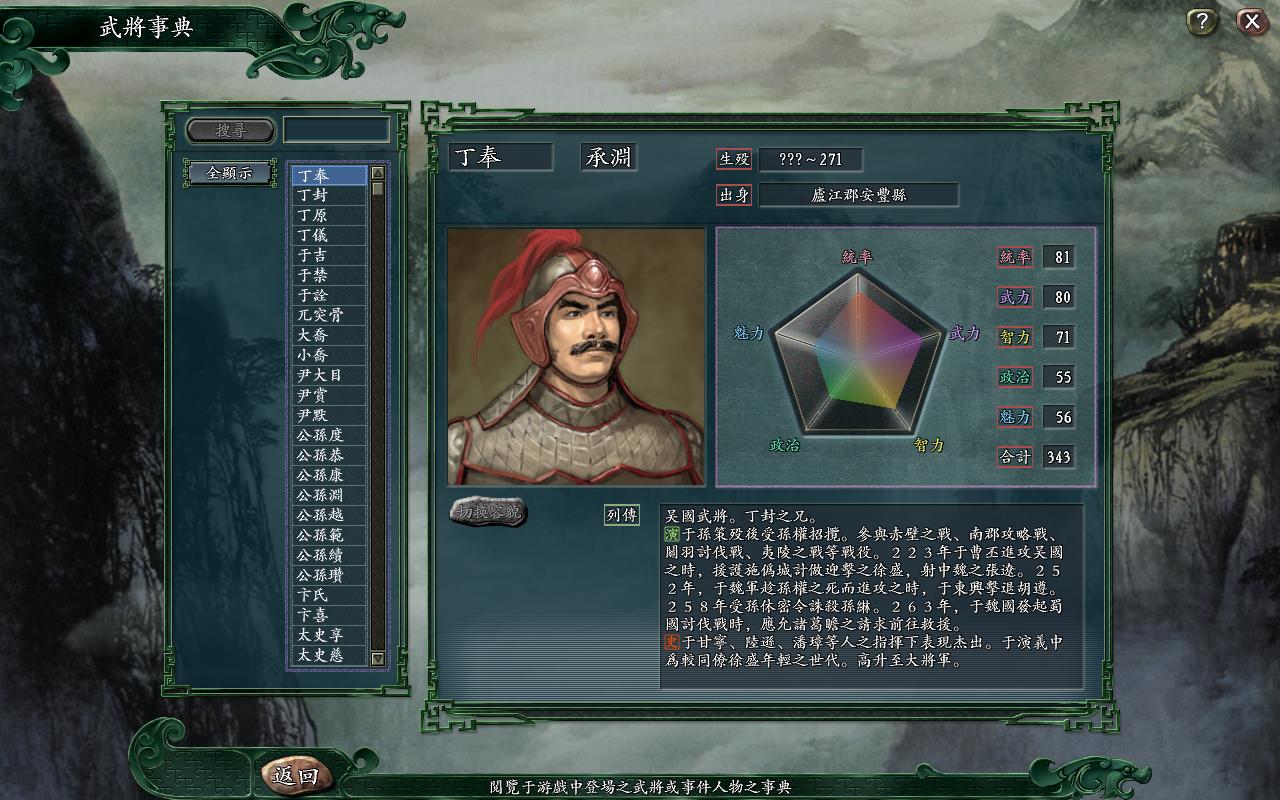Click the list scrollbar down arrow

(378, 658)
